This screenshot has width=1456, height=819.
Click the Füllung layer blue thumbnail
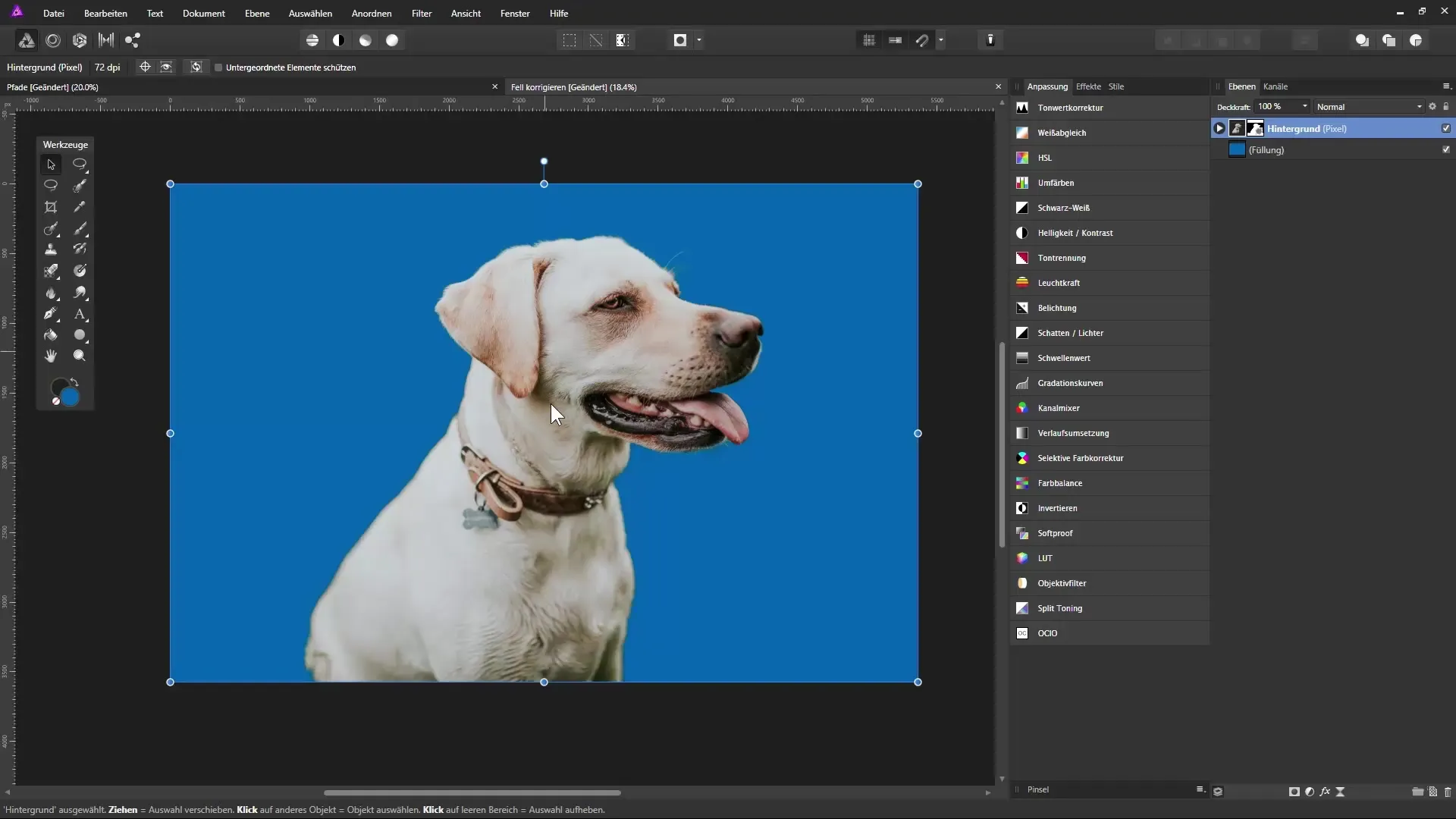1237,149
